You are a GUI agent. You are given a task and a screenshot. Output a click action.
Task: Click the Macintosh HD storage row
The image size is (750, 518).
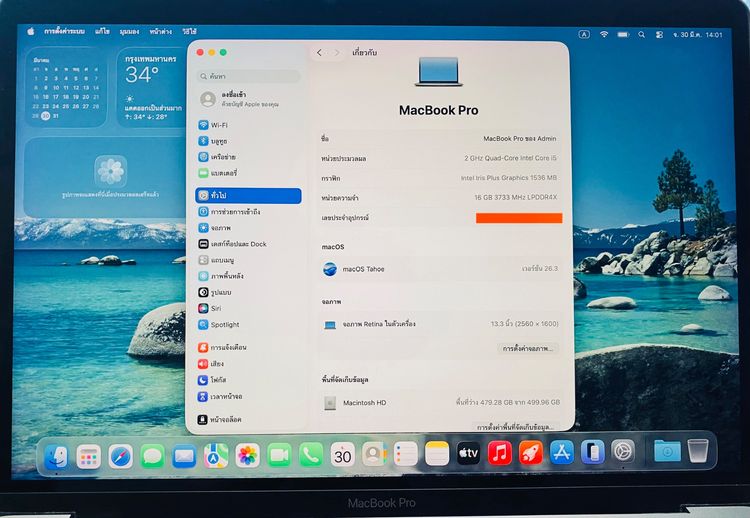[x=439, y=403]
